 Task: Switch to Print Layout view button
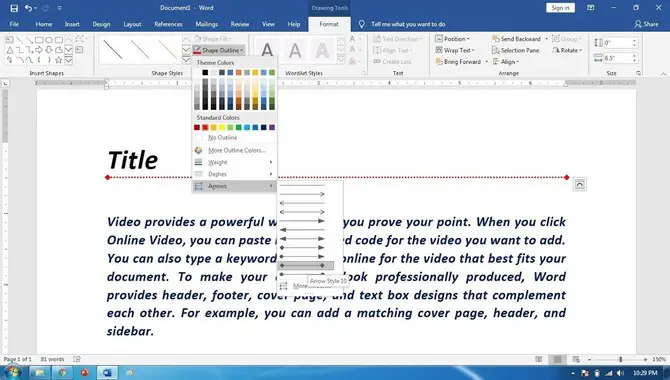point(557,359)
